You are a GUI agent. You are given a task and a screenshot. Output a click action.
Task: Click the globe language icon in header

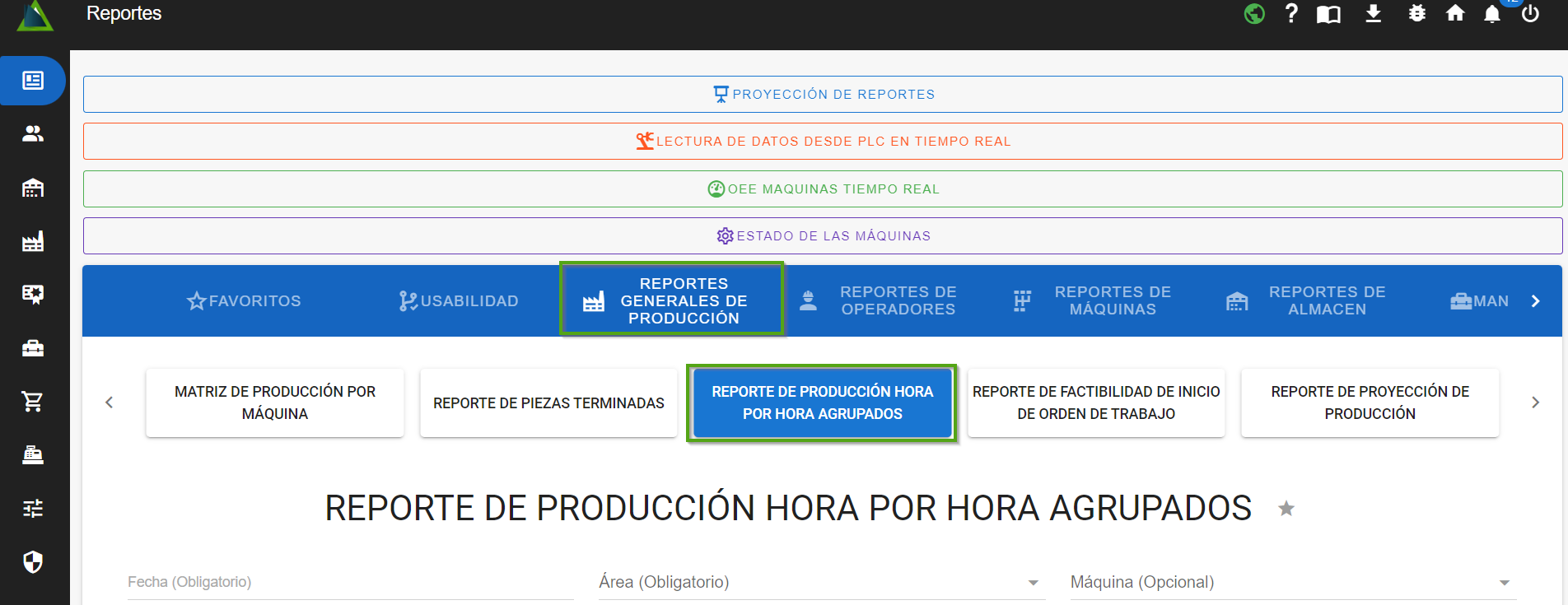pyautogui.click(x=1254, y=14)
